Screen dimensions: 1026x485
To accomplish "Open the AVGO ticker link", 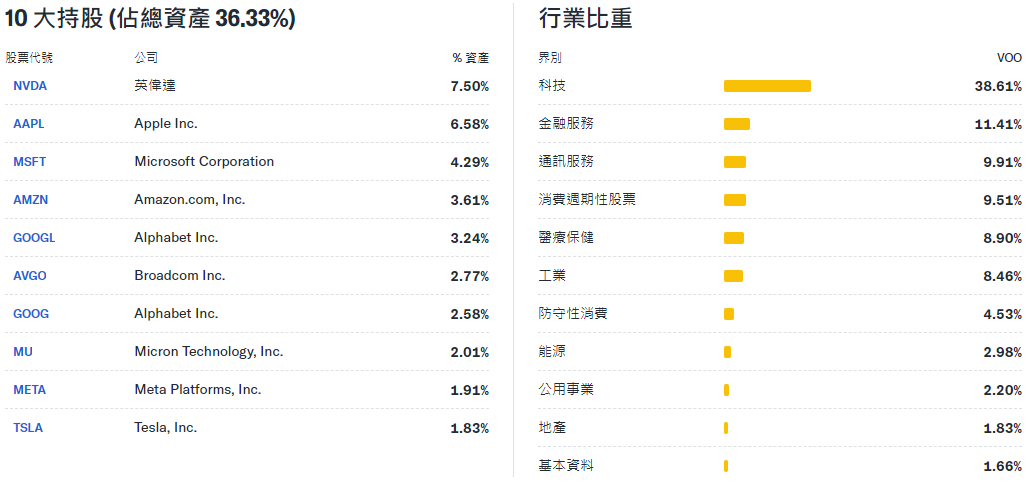I will click(30, 276).
